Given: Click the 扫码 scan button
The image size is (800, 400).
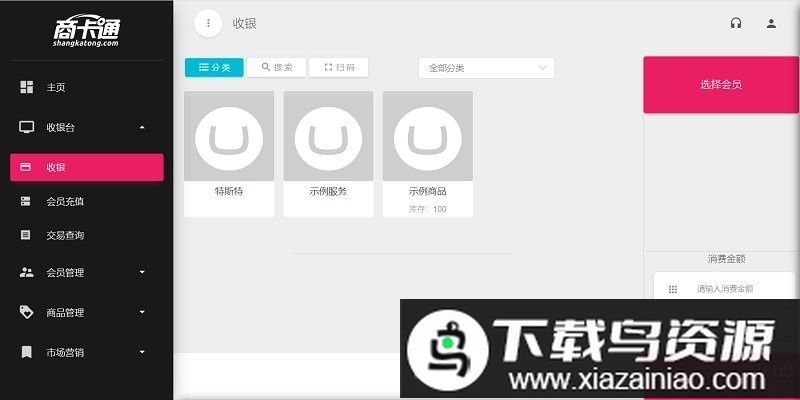Looking at the screenshot, I should (x=339, y=67).
